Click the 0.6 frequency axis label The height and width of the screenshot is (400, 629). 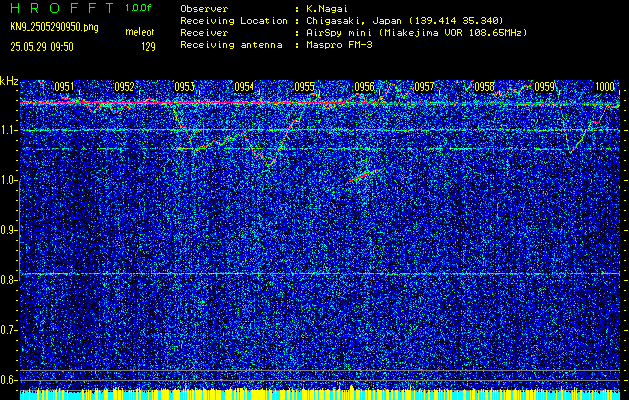pos(9,380)
